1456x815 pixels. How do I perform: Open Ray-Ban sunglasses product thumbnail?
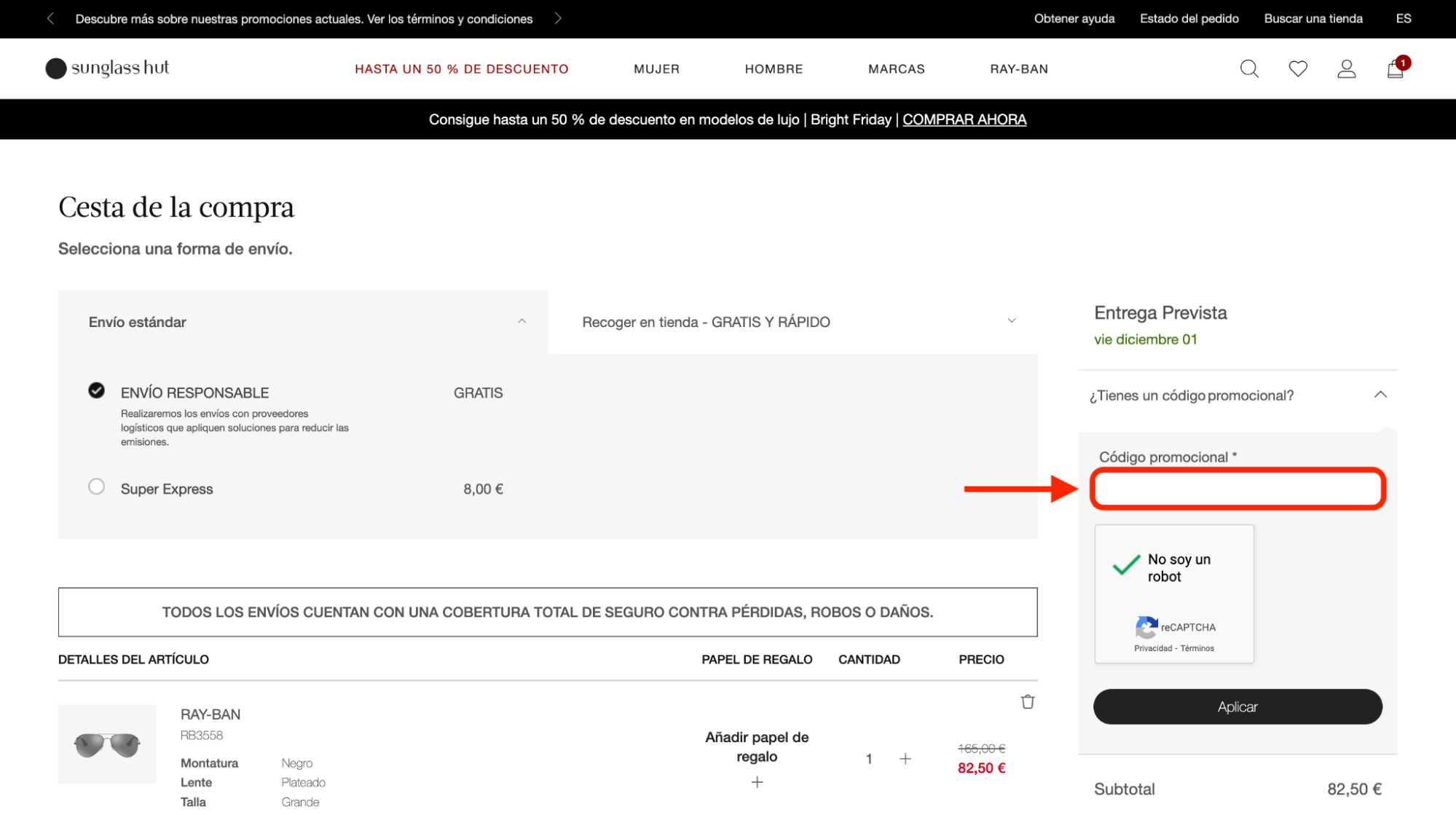pos(107,744)
